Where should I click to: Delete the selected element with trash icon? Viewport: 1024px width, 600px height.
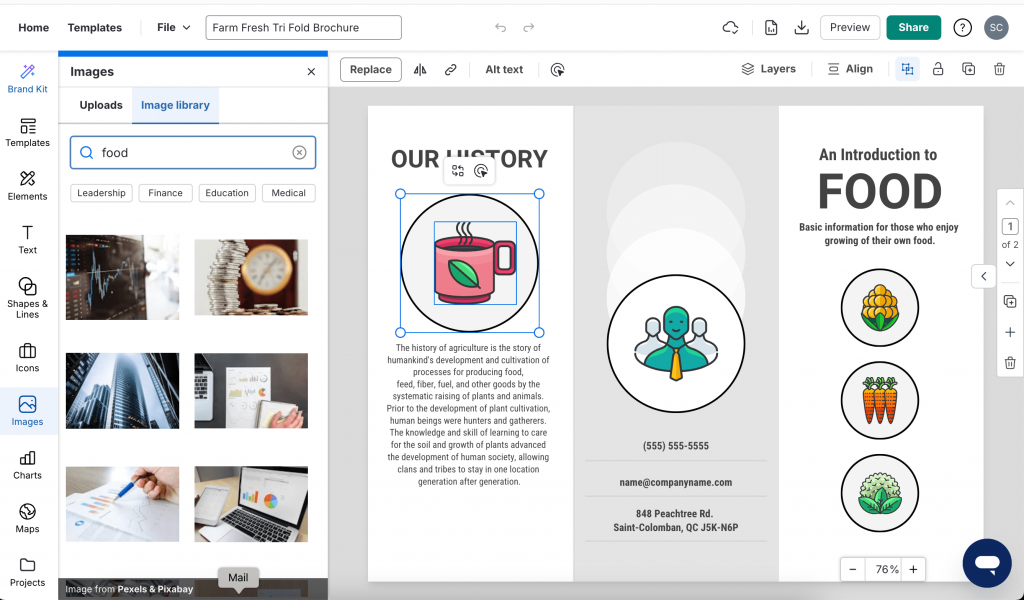pos(999,69)
